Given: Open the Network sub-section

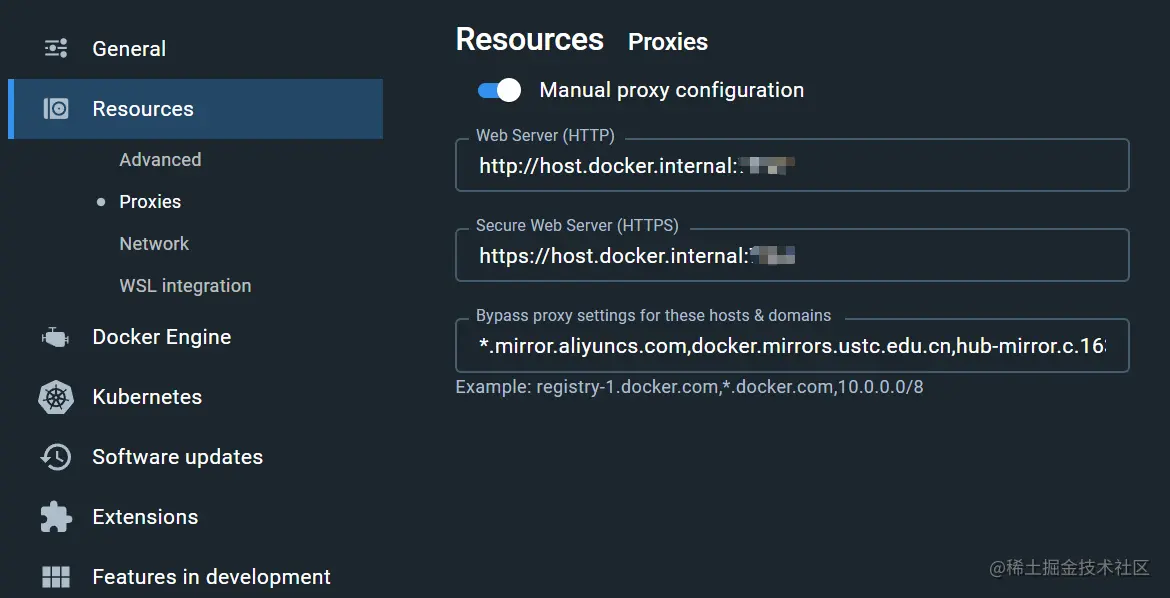Looking at the screenshot, I should pyautogui.click(x=154, y=244).
